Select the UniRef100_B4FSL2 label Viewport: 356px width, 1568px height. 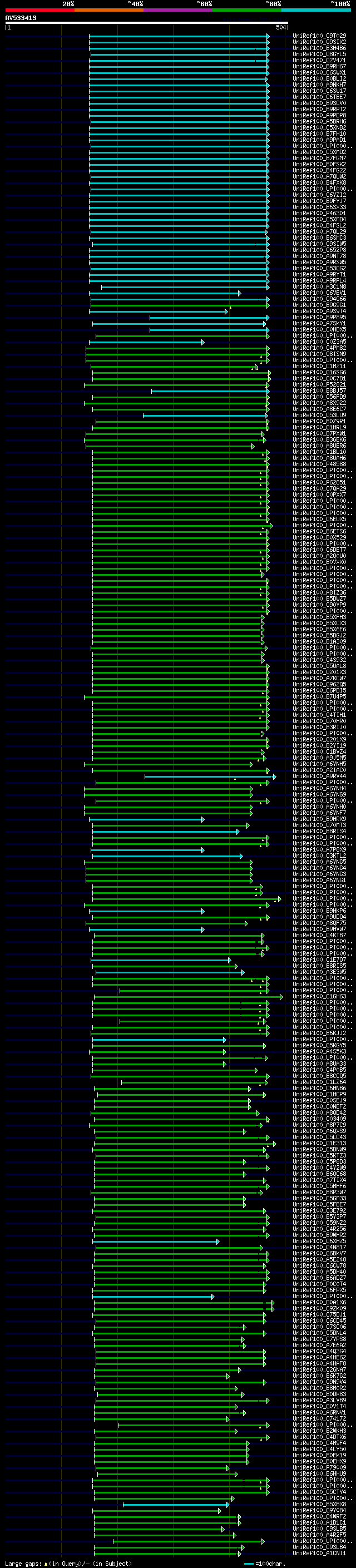[x=319, y=225]
